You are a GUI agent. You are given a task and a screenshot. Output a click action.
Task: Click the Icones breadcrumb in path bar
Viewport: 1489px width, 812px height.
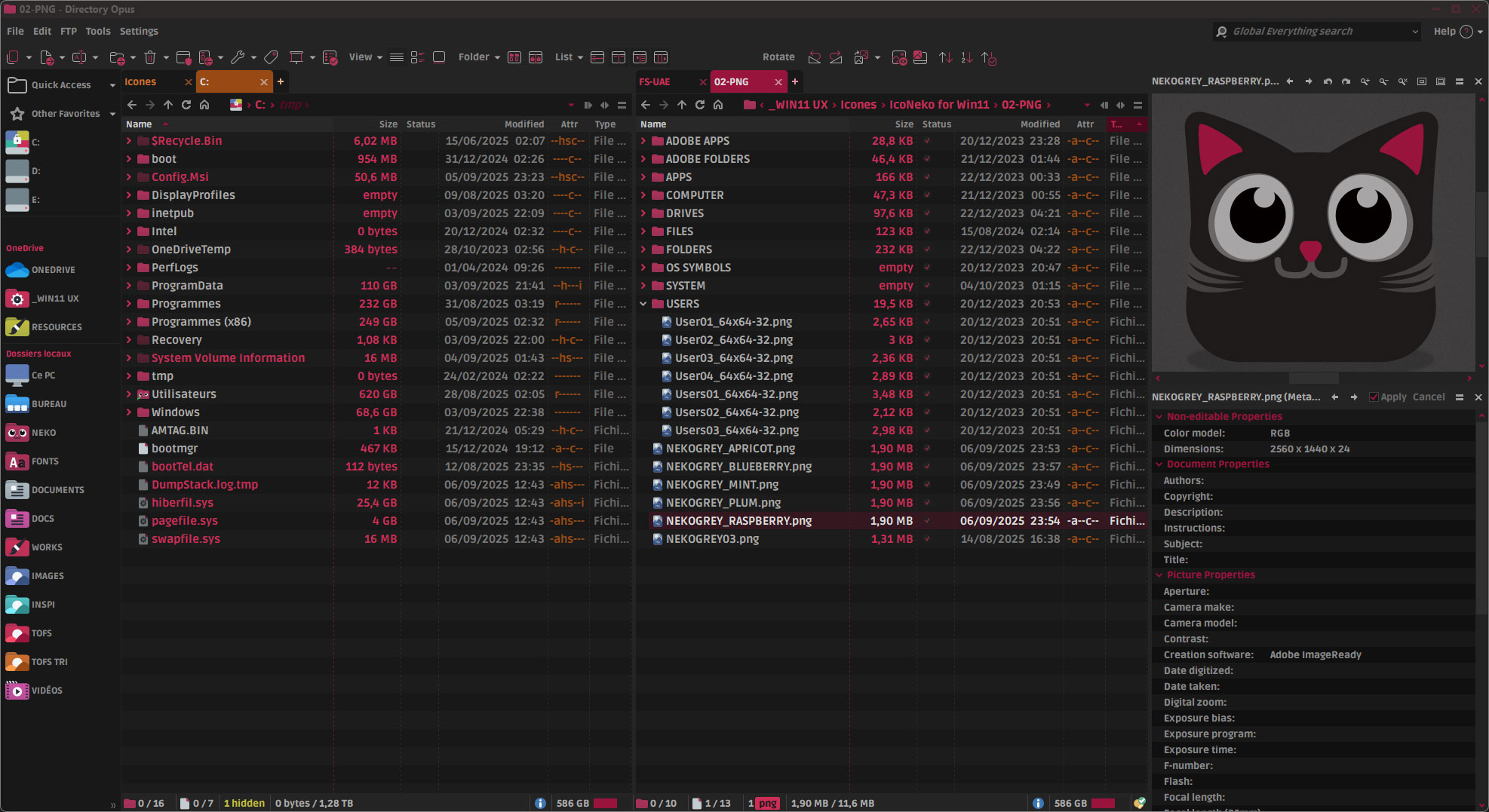coord(858,105)
